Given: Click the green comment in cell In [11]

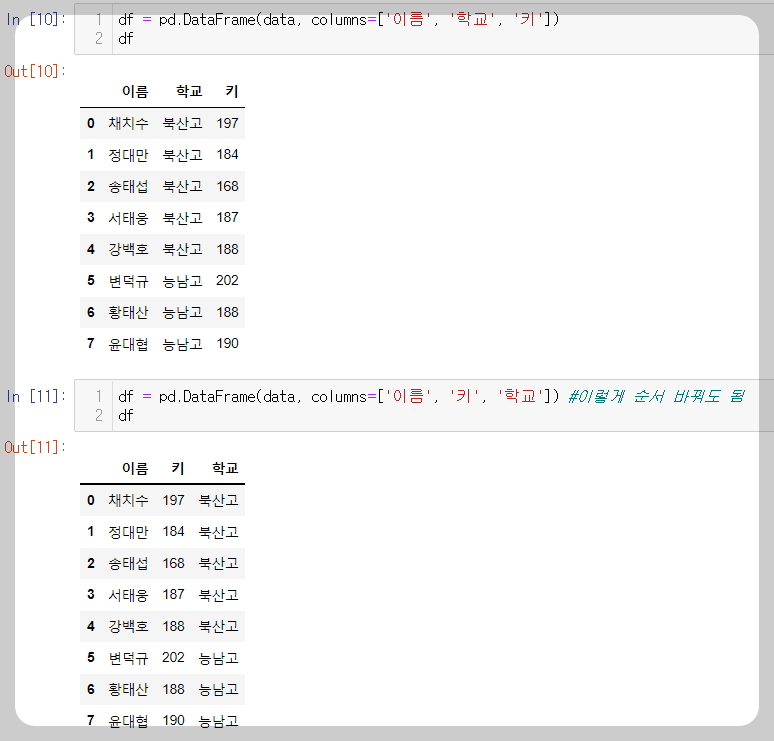Looking at the screenshot, I should click(x=657, y=396).
